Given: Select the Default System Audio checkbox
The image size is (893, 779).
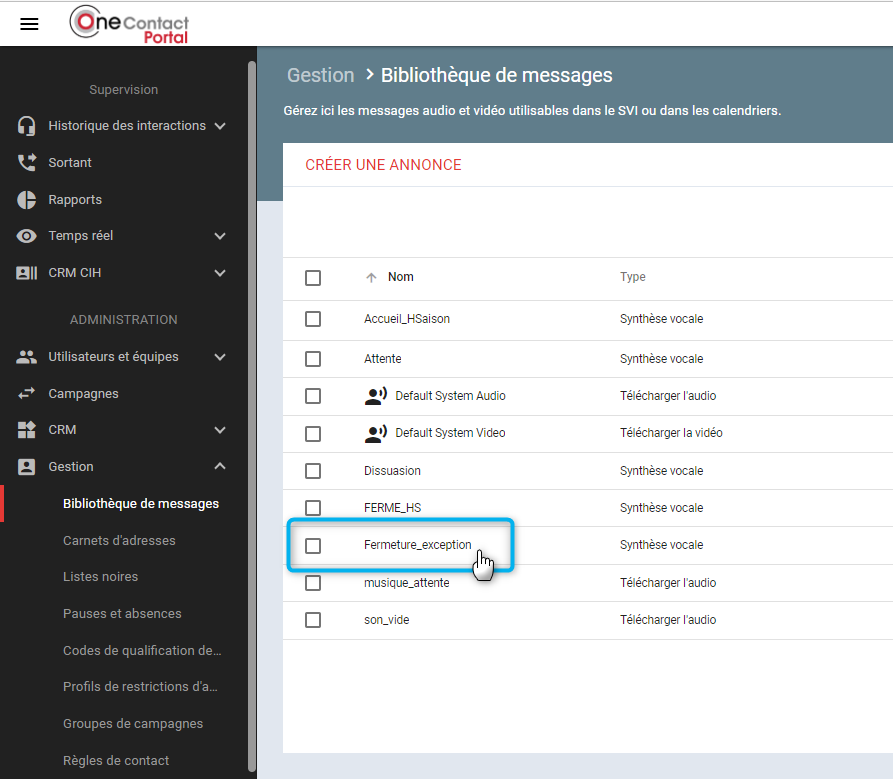Looking at the screenshot, I should [x=313, y=396].
